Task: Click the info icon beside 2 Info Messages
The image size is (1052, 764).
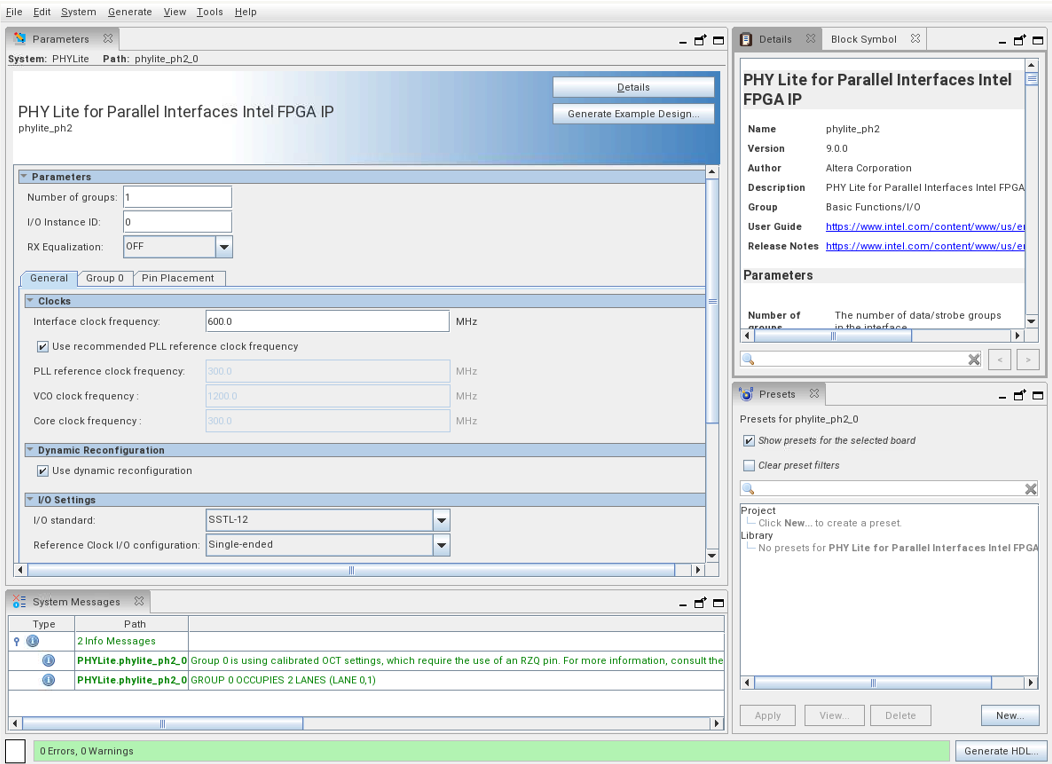Action: 32,641
